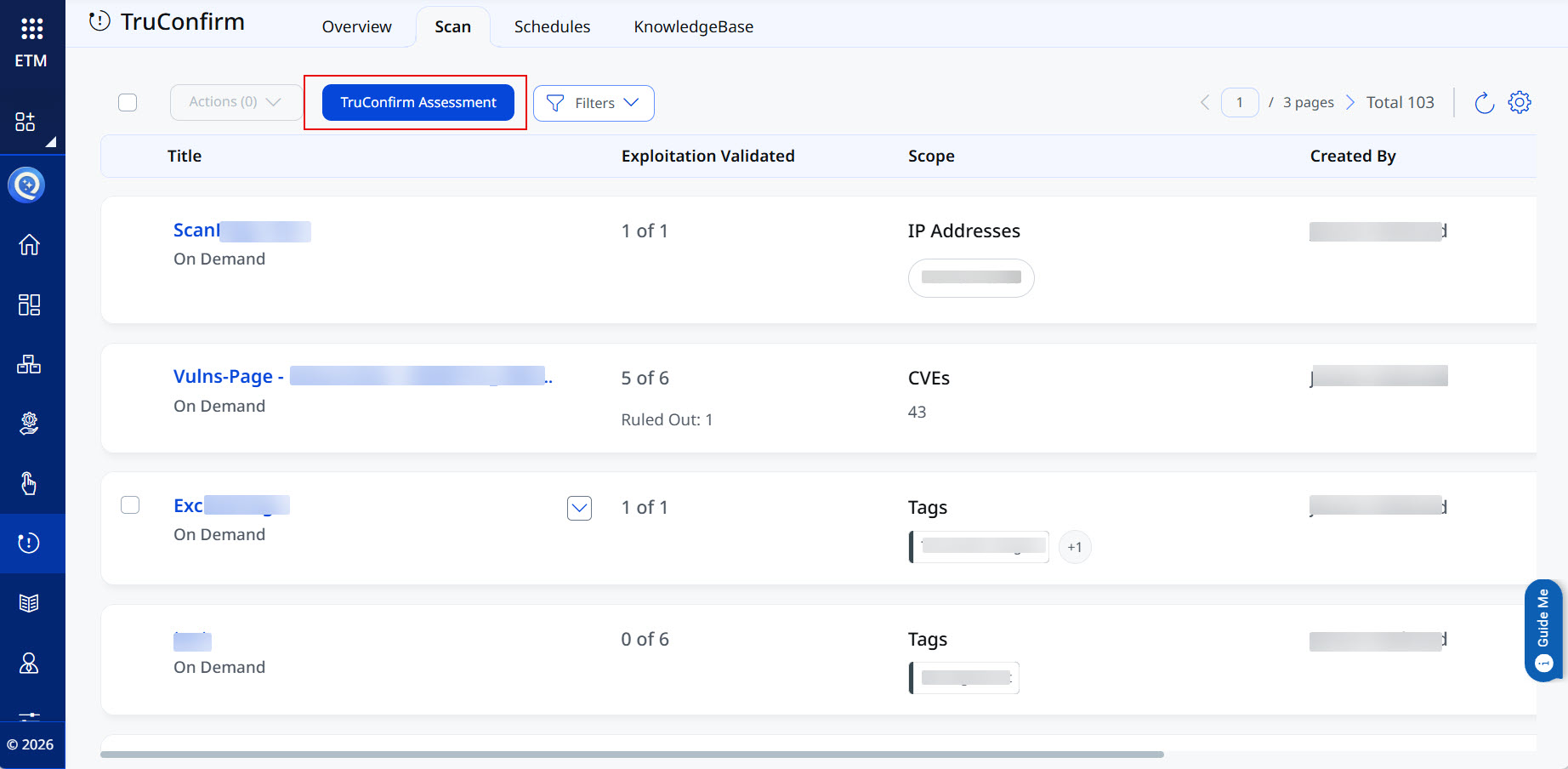Click the 'Ruled Out: 1' text
This screenshot has height=769, width=1568.
668,419
